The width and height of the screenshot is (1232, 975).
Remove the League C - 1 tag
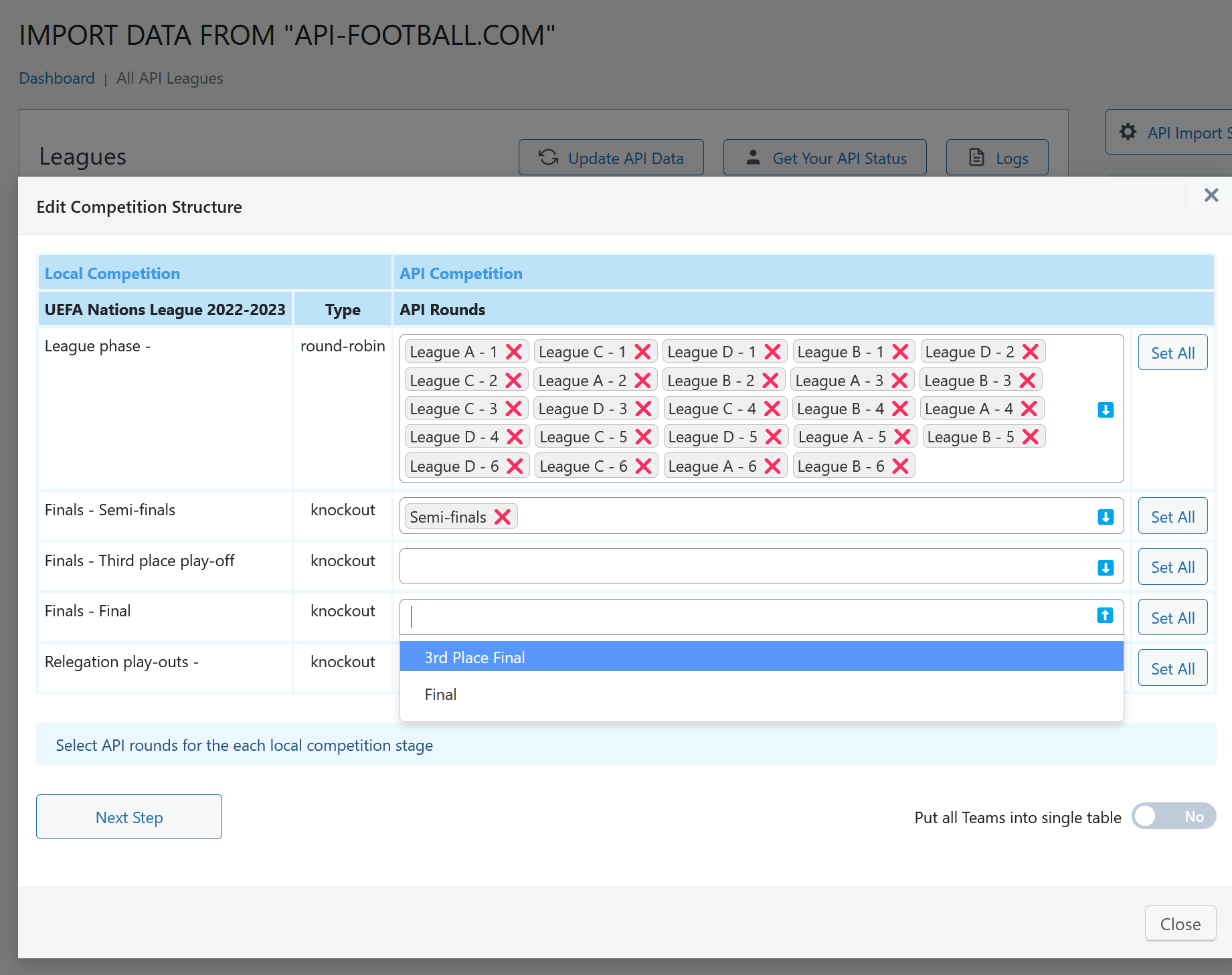pyautogui.click(x=642, y=352)
